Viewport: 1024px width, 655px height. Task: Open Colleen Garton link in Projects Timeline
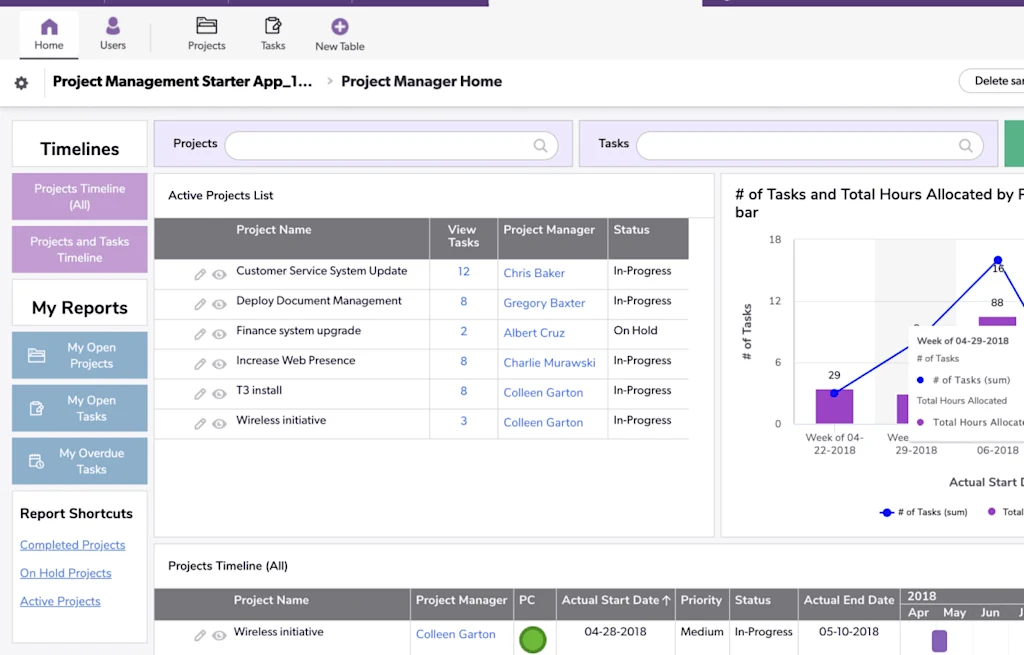[x=455, y=634]
